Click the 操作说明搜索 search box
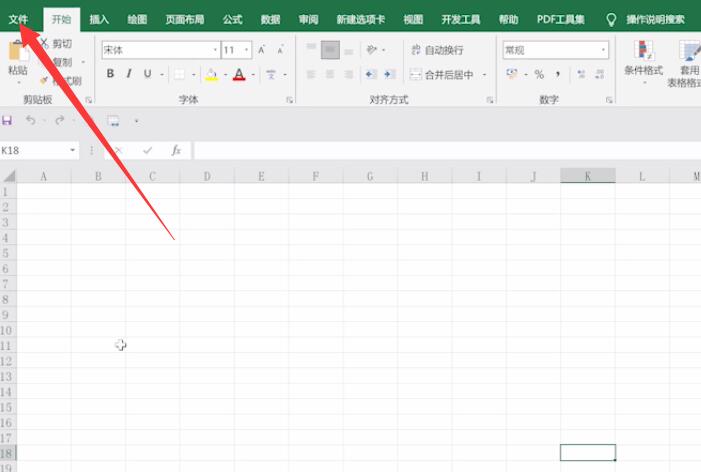 coord(655,19)
